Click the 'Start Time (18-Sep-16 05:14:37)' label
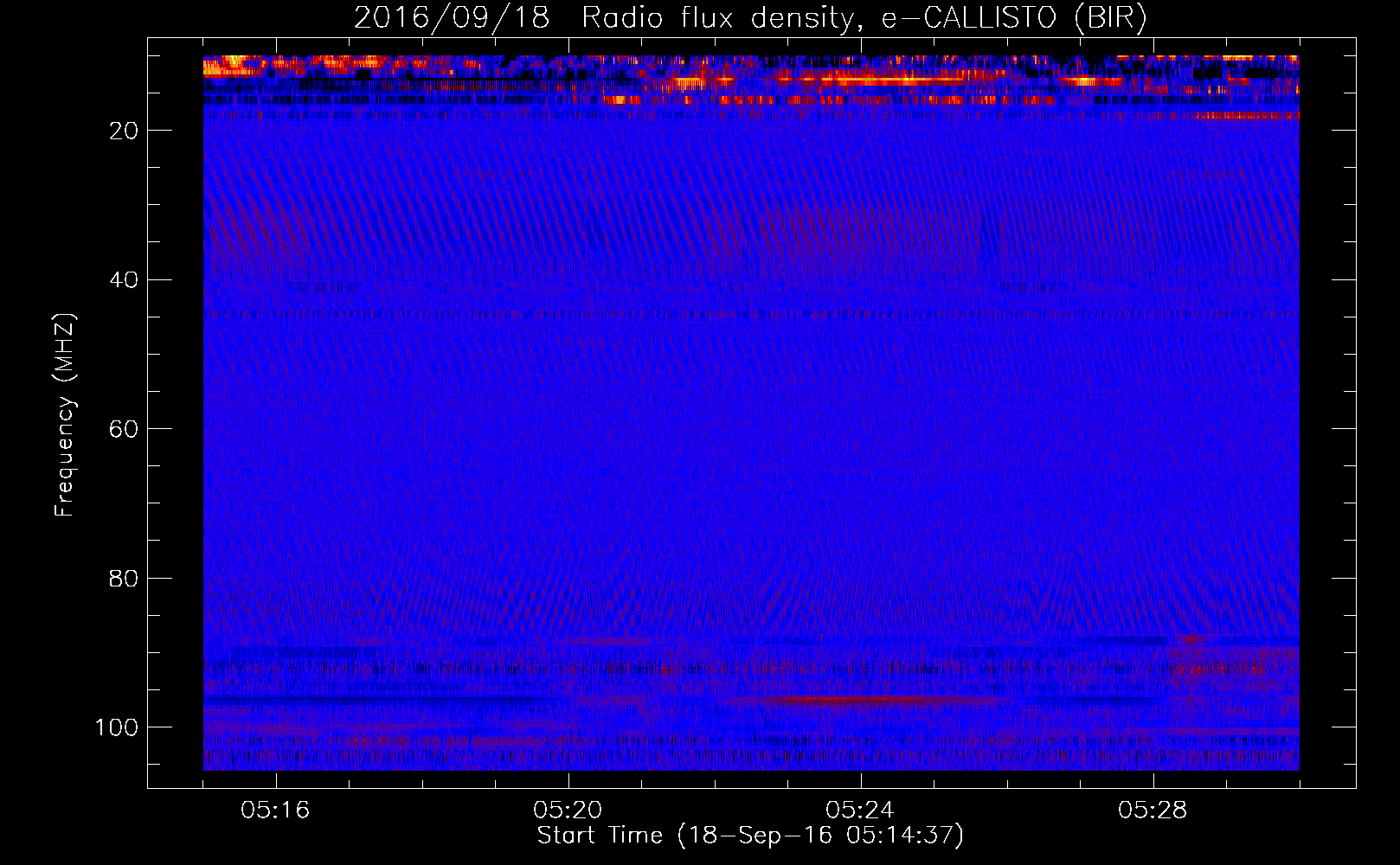This screenshot has width=1400, height=865. pos(750,836)
